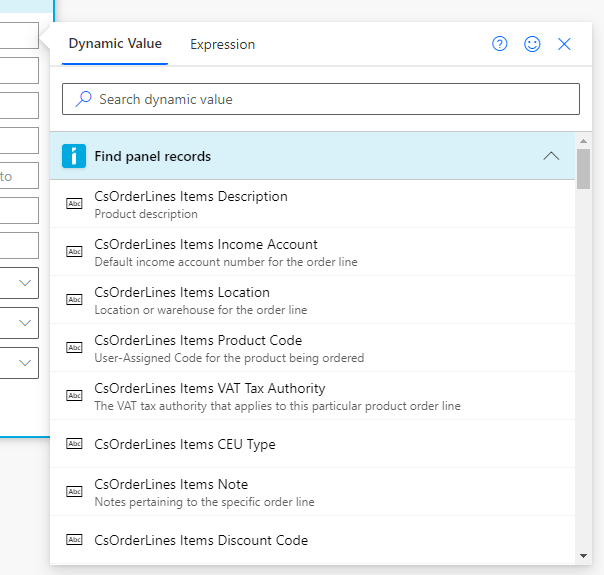Choose CsOrderLines Items Product Code
This screenshot has height=575, width=604.
coord(198,340)
